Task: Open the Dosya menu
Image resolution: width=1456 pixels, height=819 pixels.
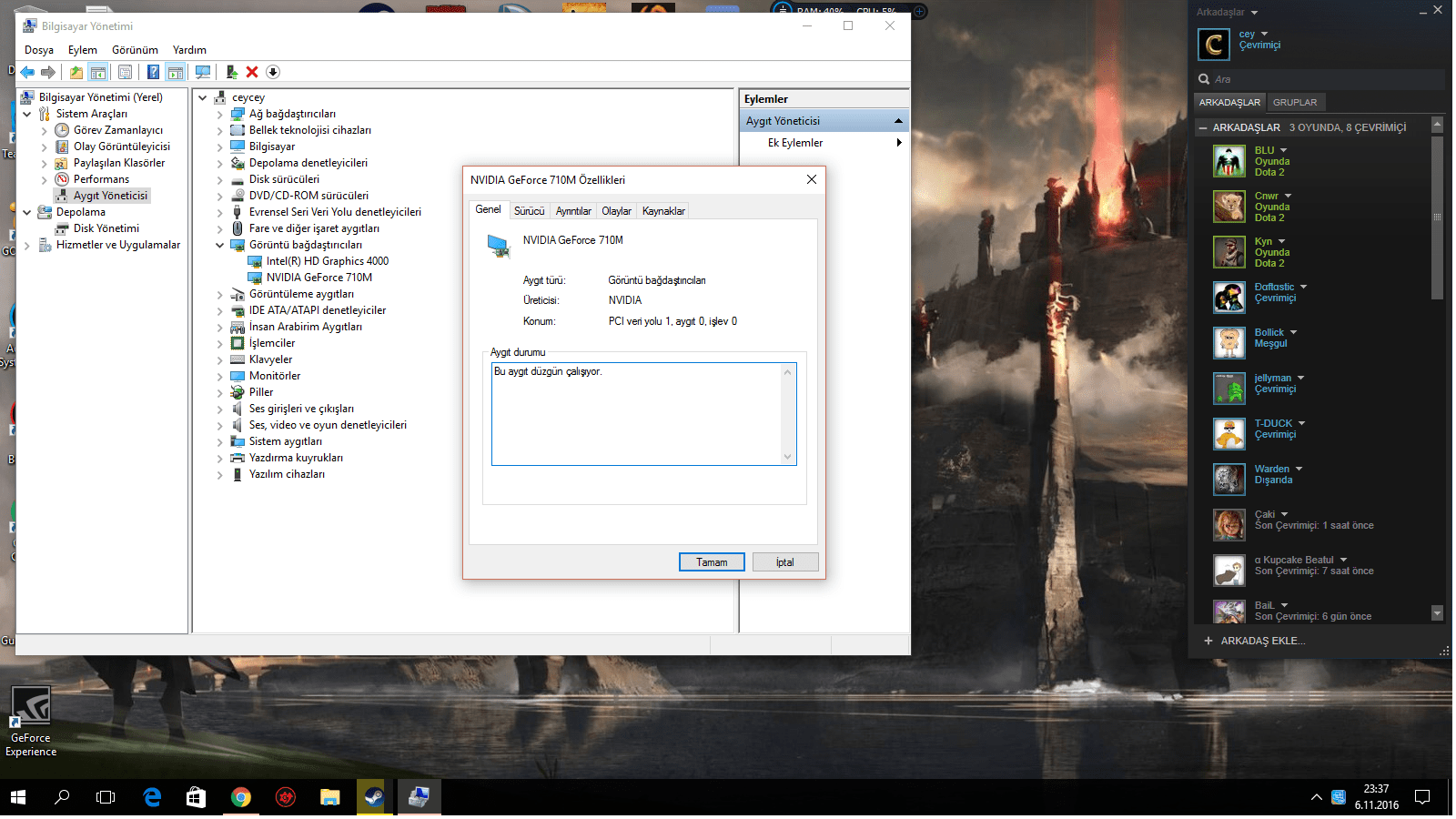Action: coord(39,50)
